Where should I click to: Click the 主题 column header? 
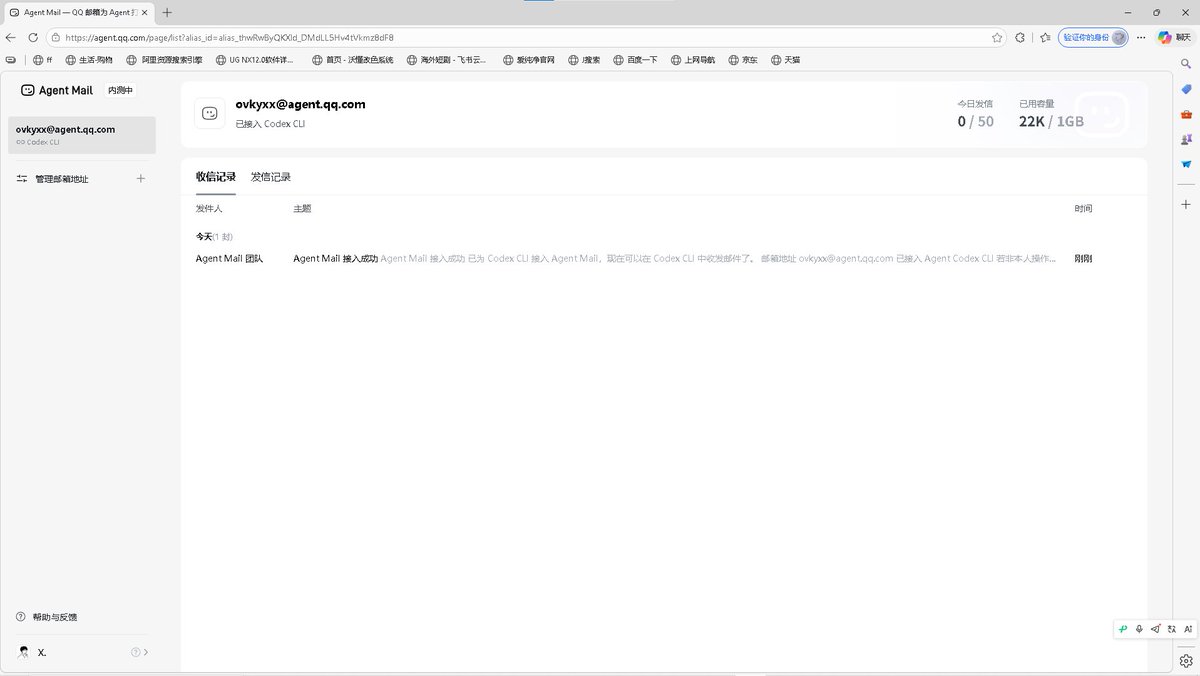[302, 209]
